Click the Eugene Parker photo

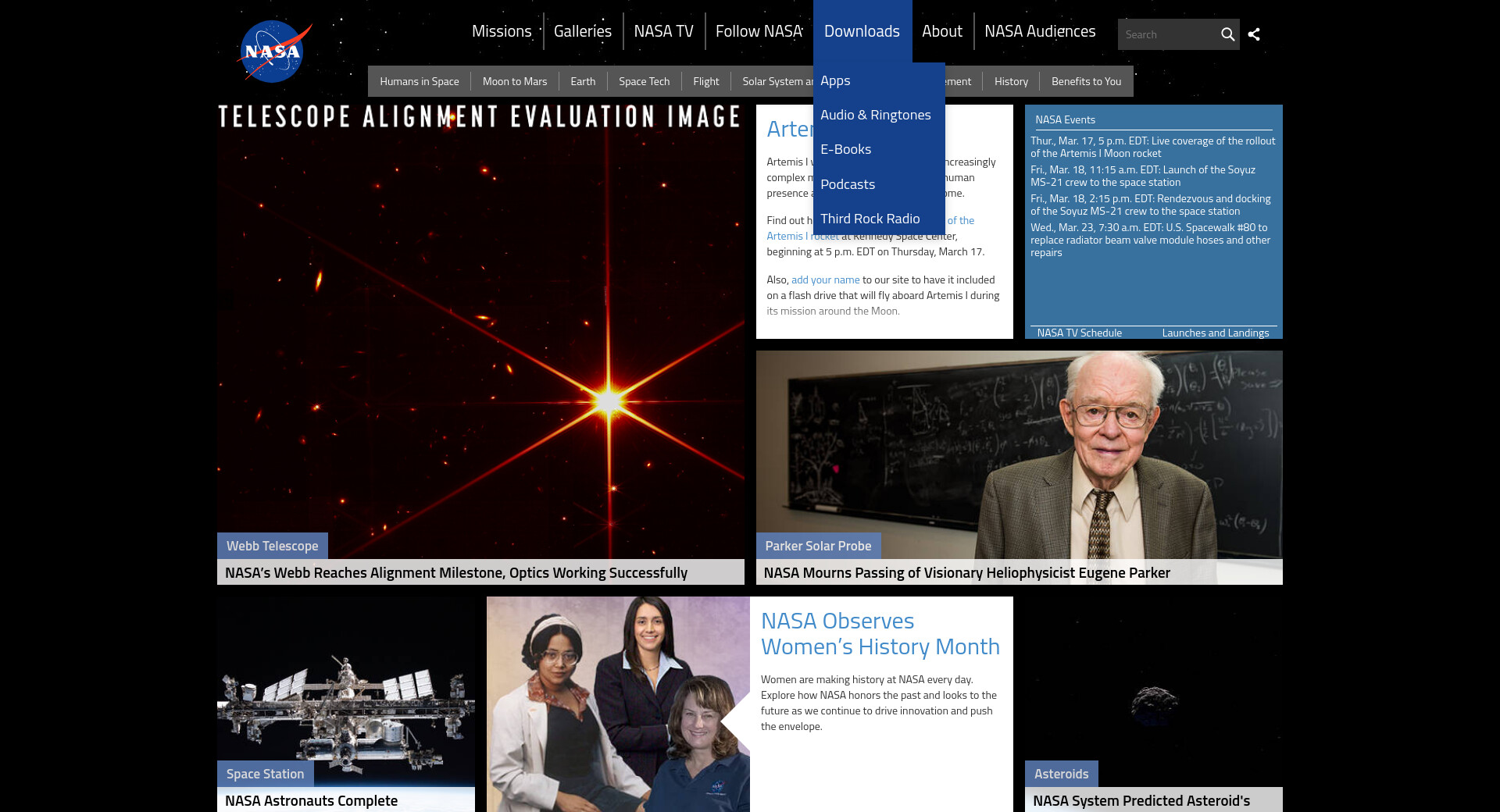click(x=1020, y=454)
